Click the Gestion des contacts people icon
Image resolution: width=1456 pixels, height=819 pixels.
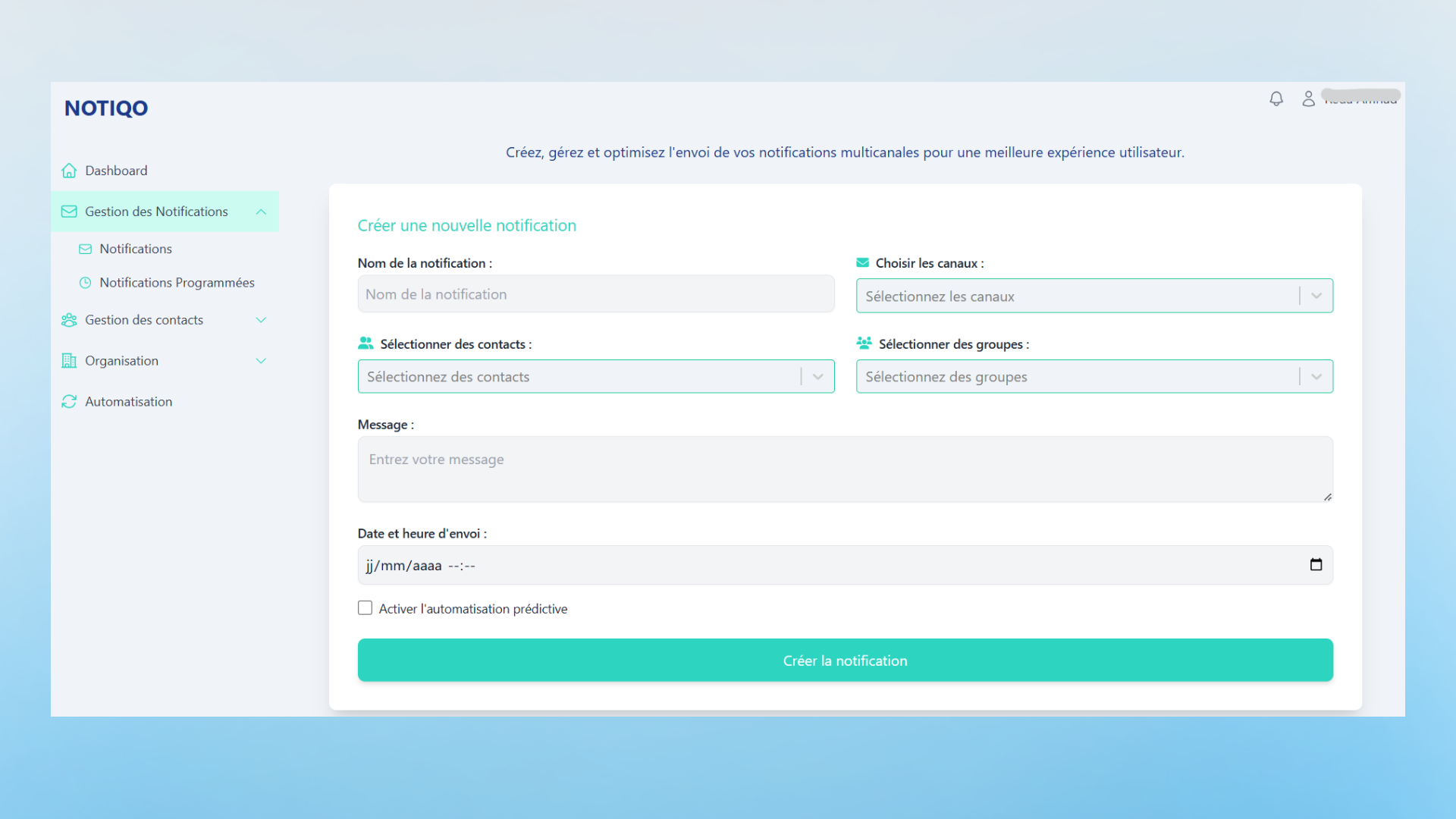click(69, 320)
